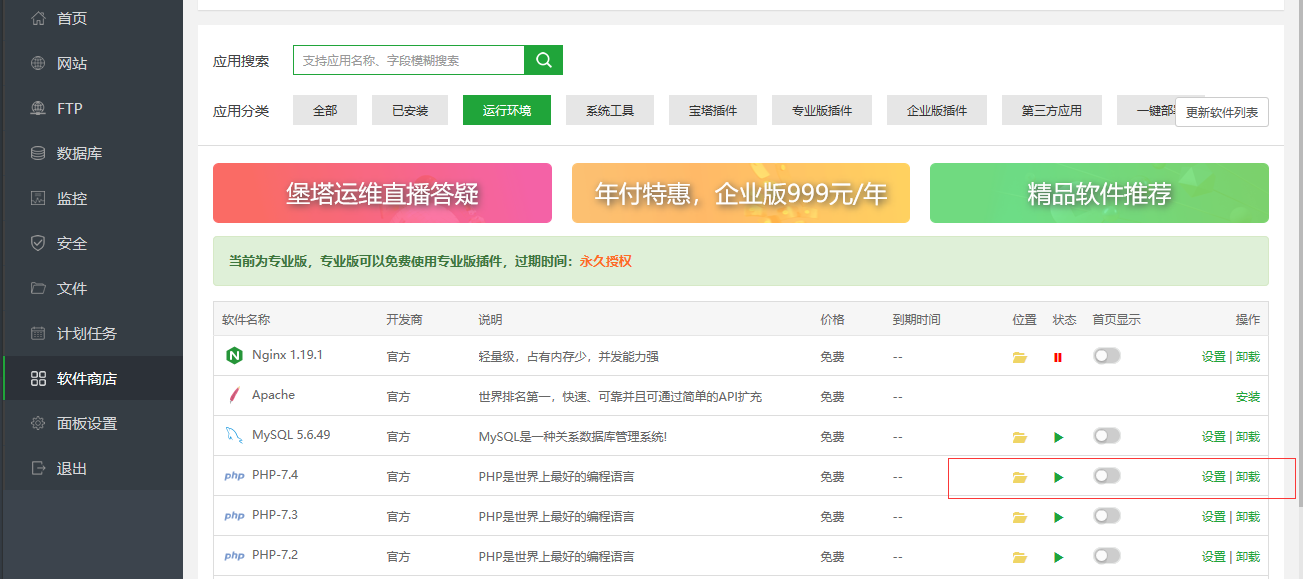Image resolution: width=1303 pixels, height=579 pixels.
Task: Click 设置 for PHP-7.4
Action: tap(1214, 477)
